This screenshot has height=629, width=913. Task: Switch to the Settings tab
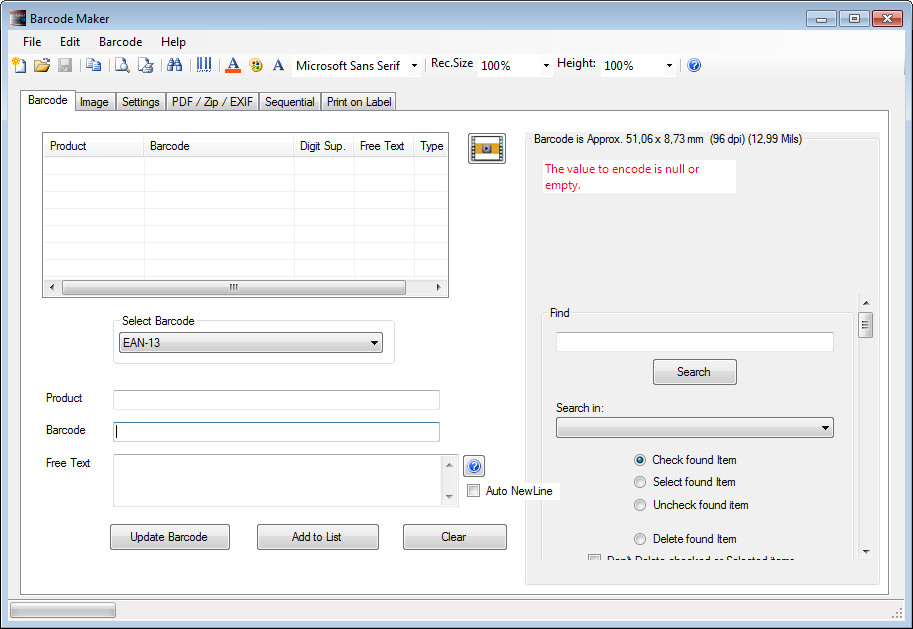point(140,102)
